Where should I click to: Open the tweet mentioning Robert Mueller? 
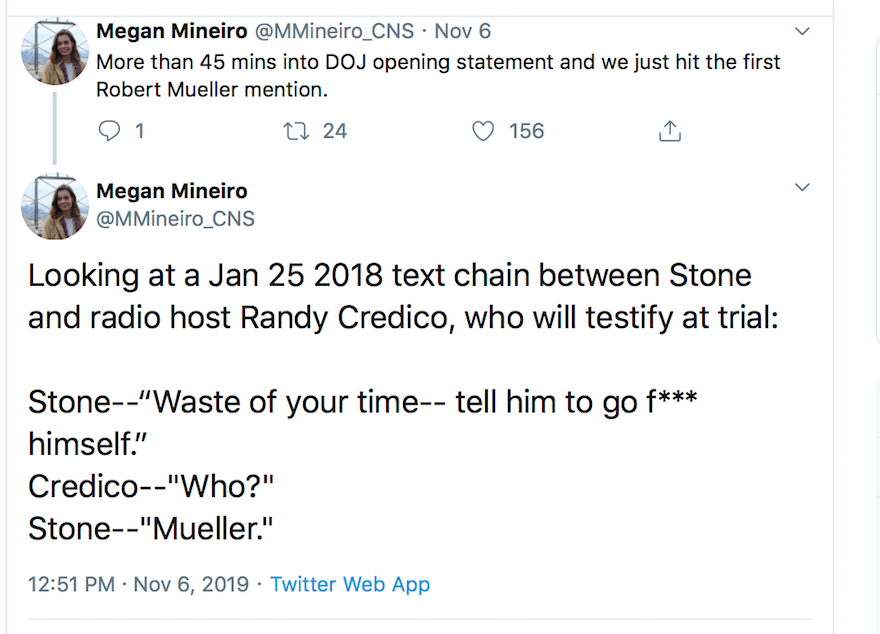pyautogui.click(x=438, y=75)
